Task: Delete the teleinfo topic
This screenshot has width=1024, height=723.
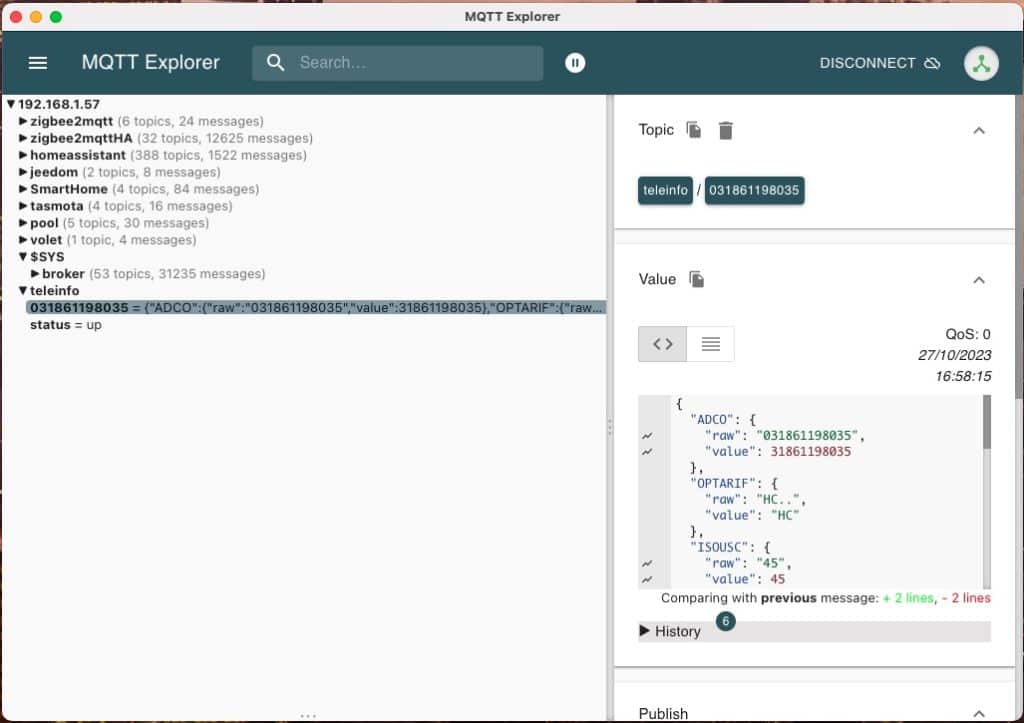Action: (x=725, y=130)
